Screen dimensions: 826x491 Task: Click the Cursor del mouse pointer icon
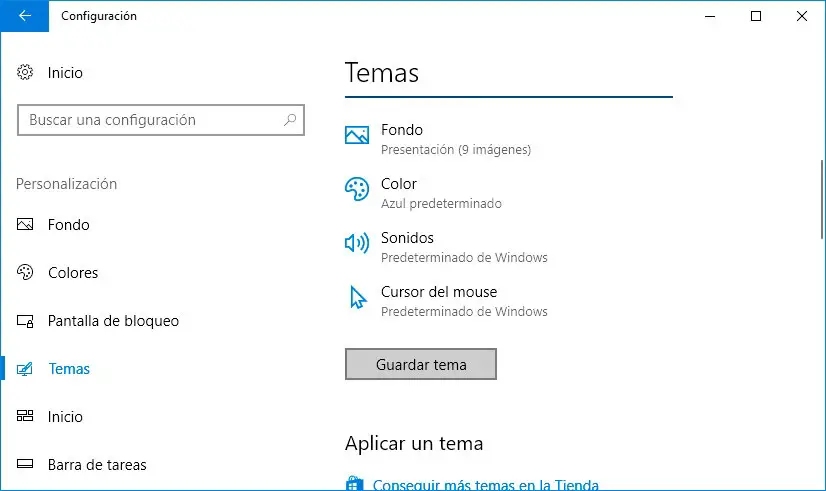point(357,298)
